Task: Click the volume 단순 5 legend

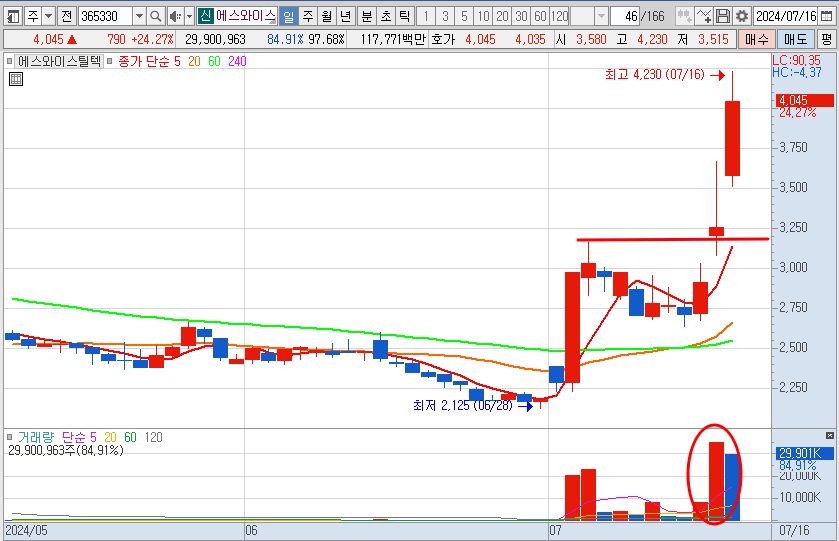Action: point(79,437)
